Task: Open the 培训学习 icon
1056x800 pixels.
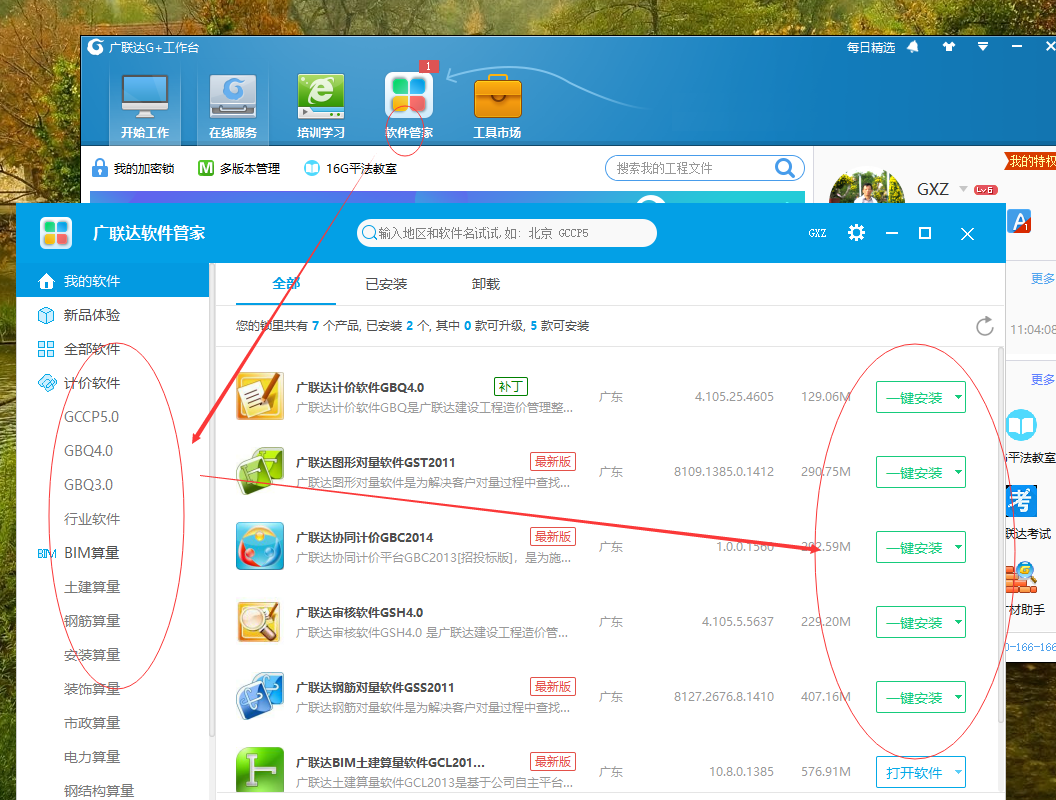Action: click(321, 106)
